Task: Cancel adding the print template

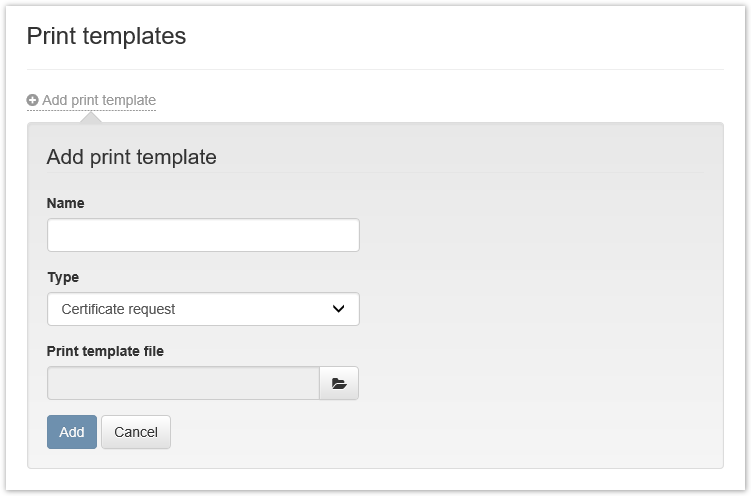Action: click(x=136, y=432)
